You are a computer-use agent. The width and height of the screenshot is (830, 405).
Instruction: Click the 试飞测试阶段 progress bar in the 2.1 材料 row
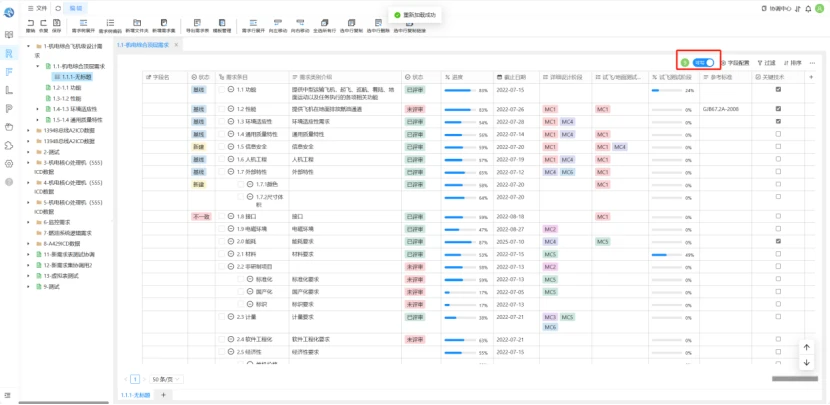[x=666, y=254]
